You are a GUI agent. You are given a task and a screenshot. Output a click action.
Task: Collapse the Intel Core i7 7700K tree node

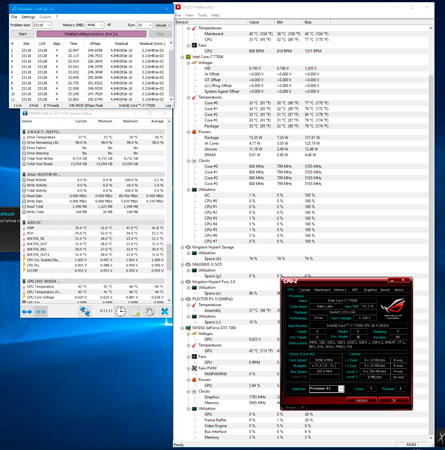[x=183, y=57]
